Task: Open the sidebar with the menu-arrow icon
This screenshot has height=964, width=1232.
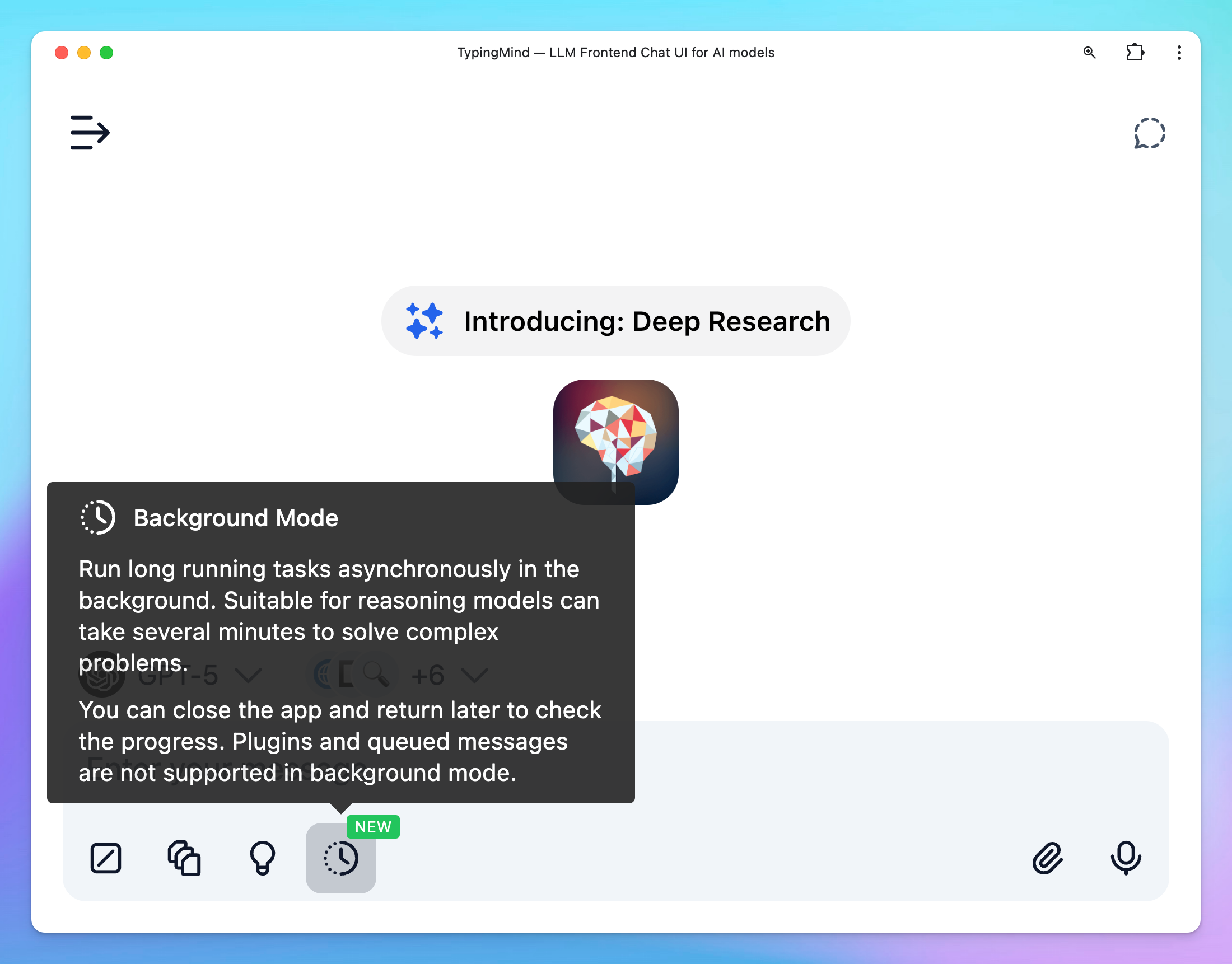Action: pyautogui.click(x=89, y=133)
